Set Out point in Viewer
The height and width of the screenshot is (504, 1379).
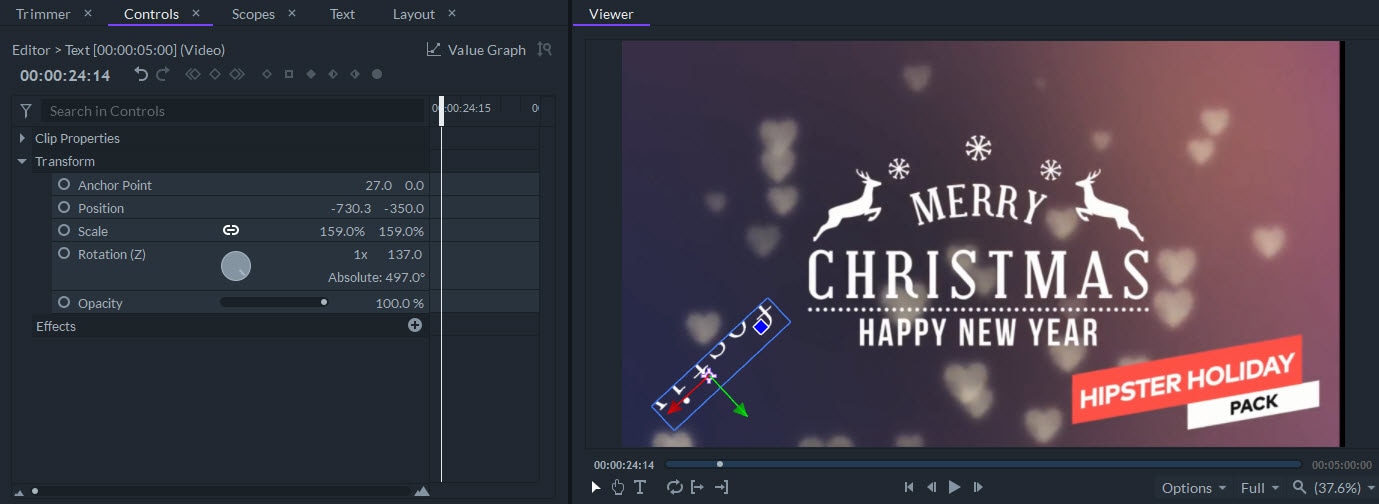(x=721, y=487)
